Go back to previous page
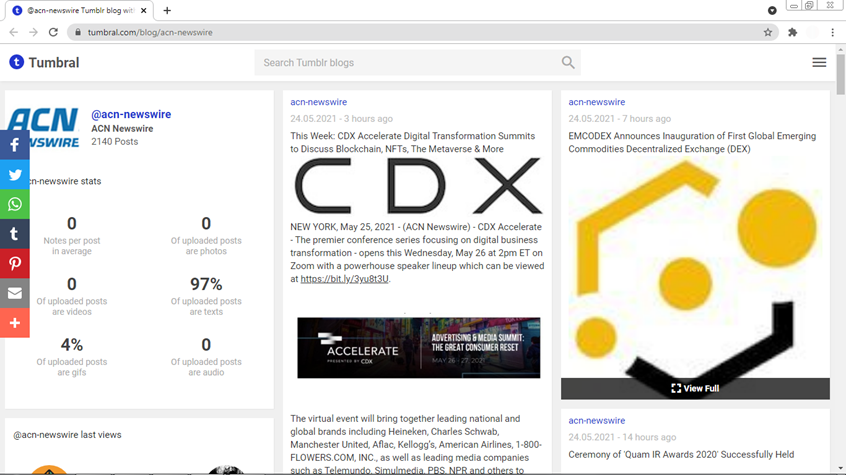Image resolution: width=846 pixels, height=475 pixels. (x=13, y=32)
